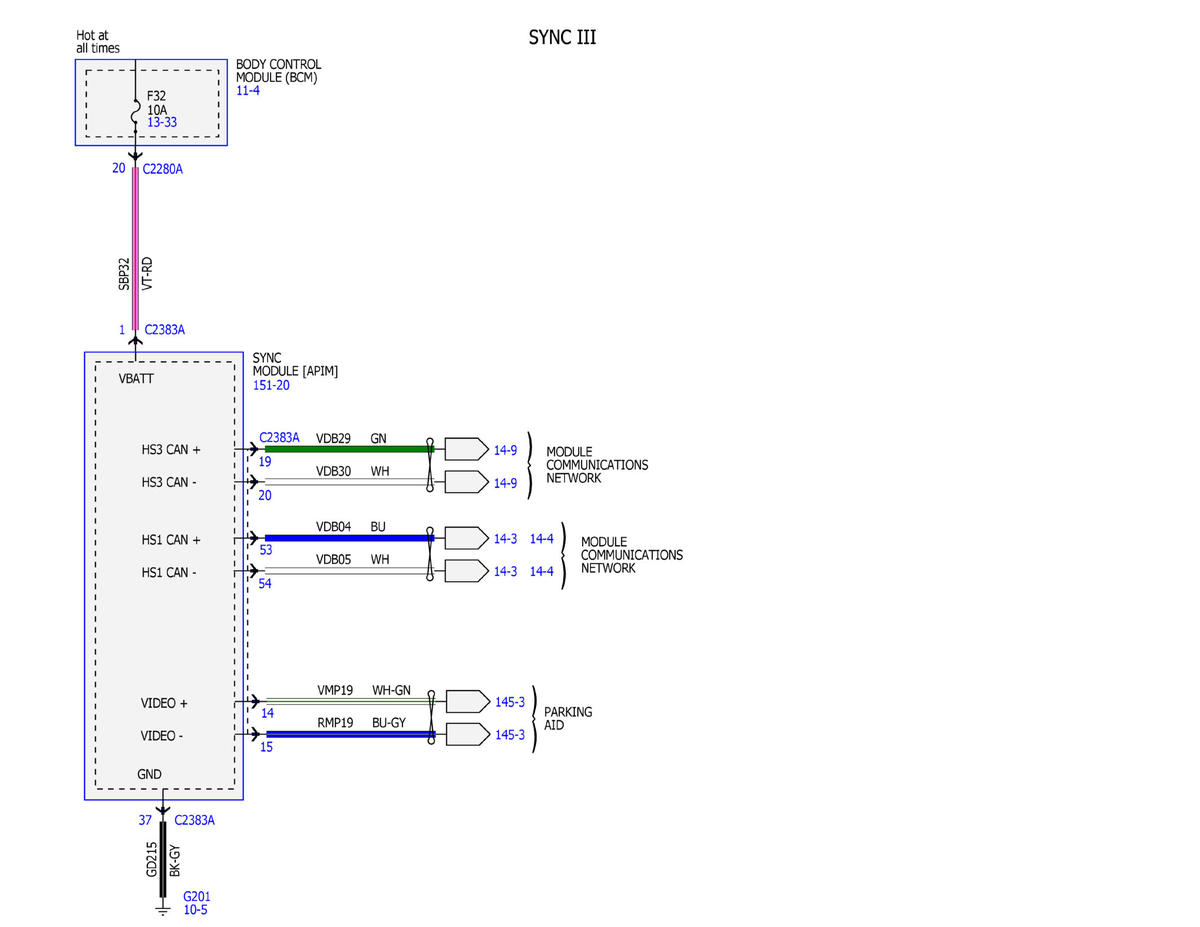Click the 'RMP19 BU-GY' wire label
Screen dimensions: 1200x927
[x=361, y=723]
